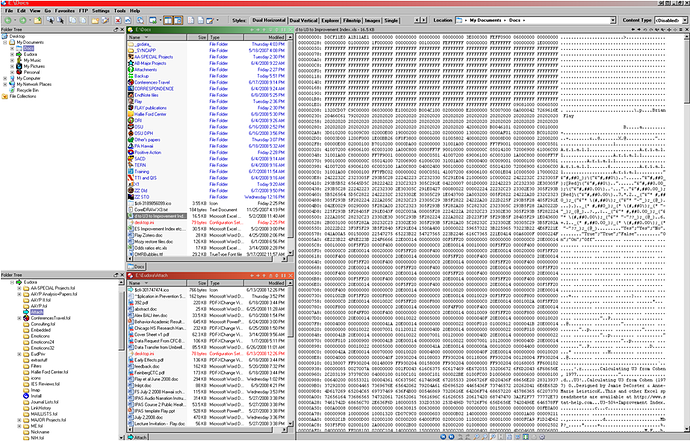Image resolution: width=690 pixels, height=441 pixels.
Task: Switch to Images style
Action: coord(372,20)
